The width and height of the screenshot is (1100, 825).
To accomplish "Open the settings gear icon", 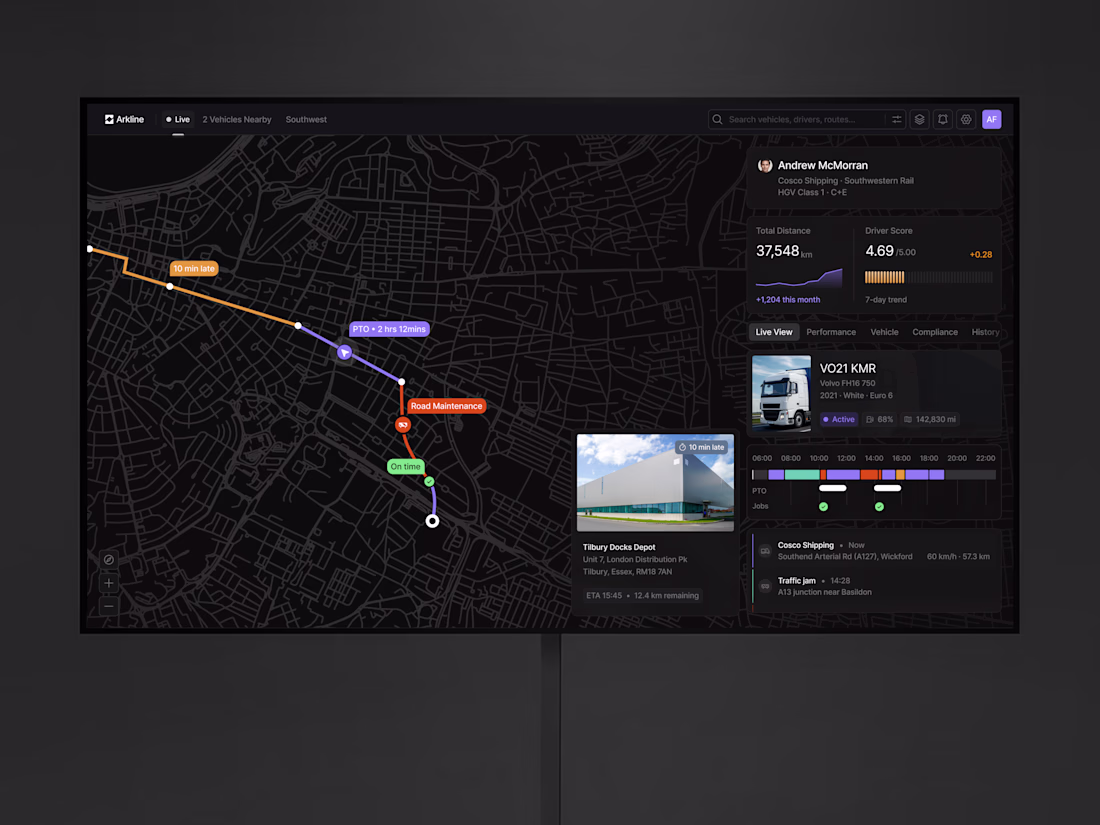I will [x=966, y=119].
